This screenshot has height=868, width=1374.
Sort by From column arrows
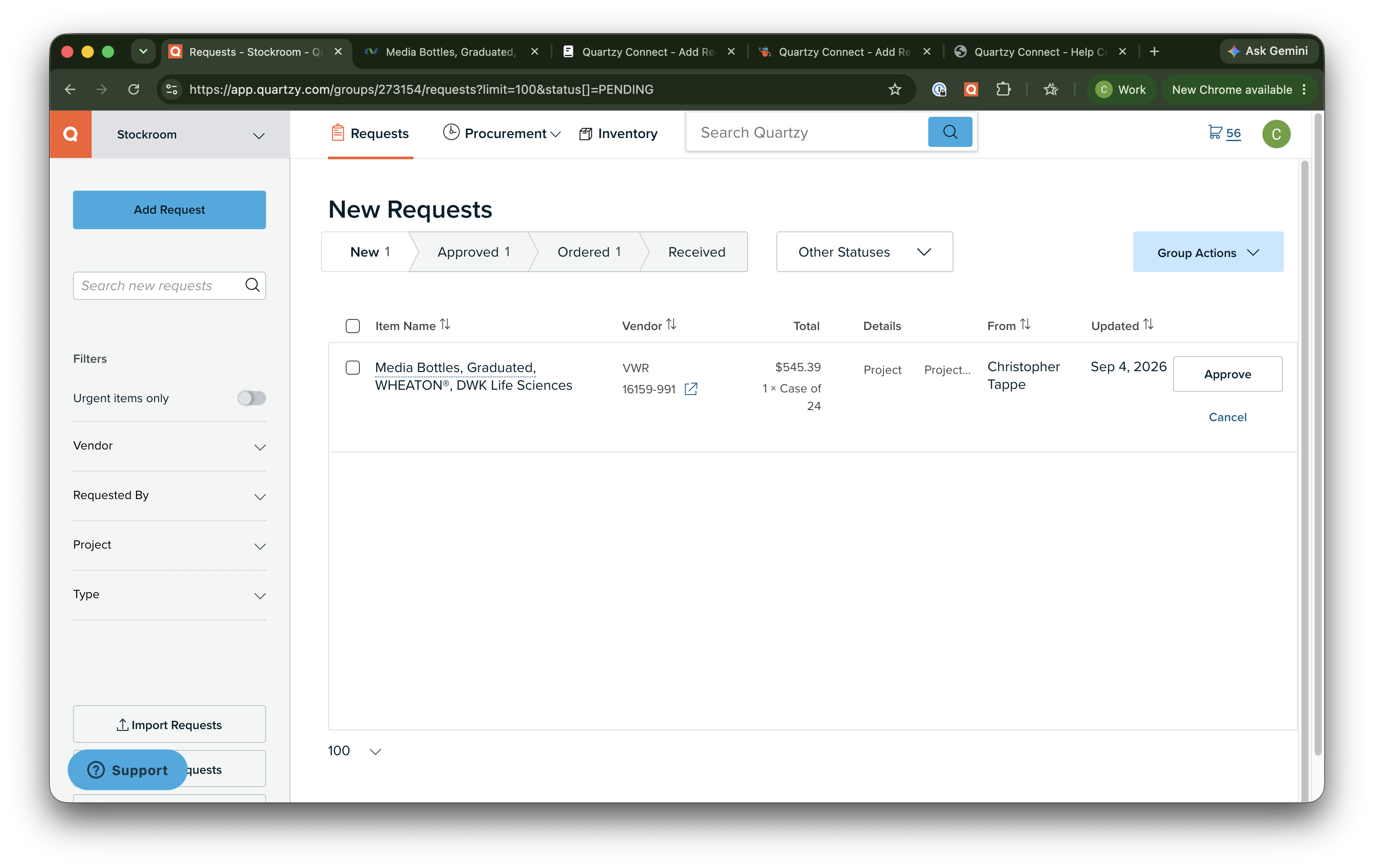pos(1025,324)
